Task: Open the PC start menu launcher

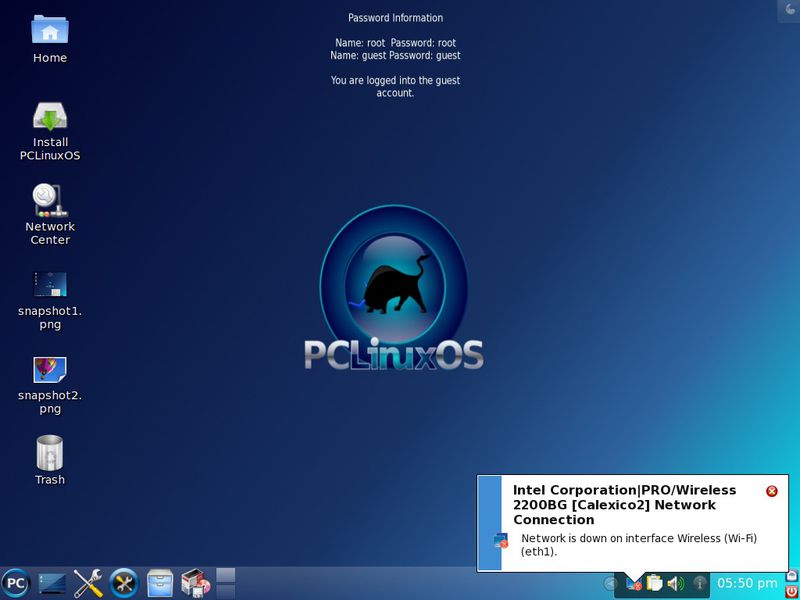Action: (16, 583)
